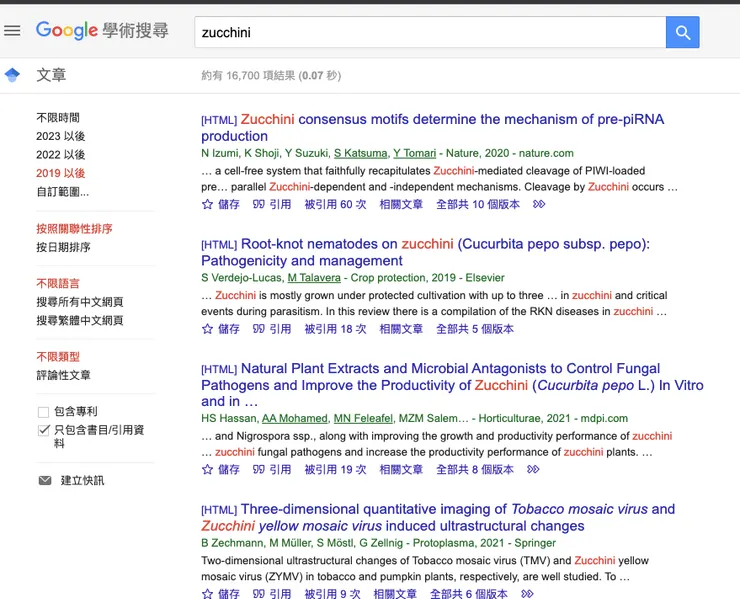Click 被引用 19 次 cited-by link
The image size is (740, 599).
[336, 470]
